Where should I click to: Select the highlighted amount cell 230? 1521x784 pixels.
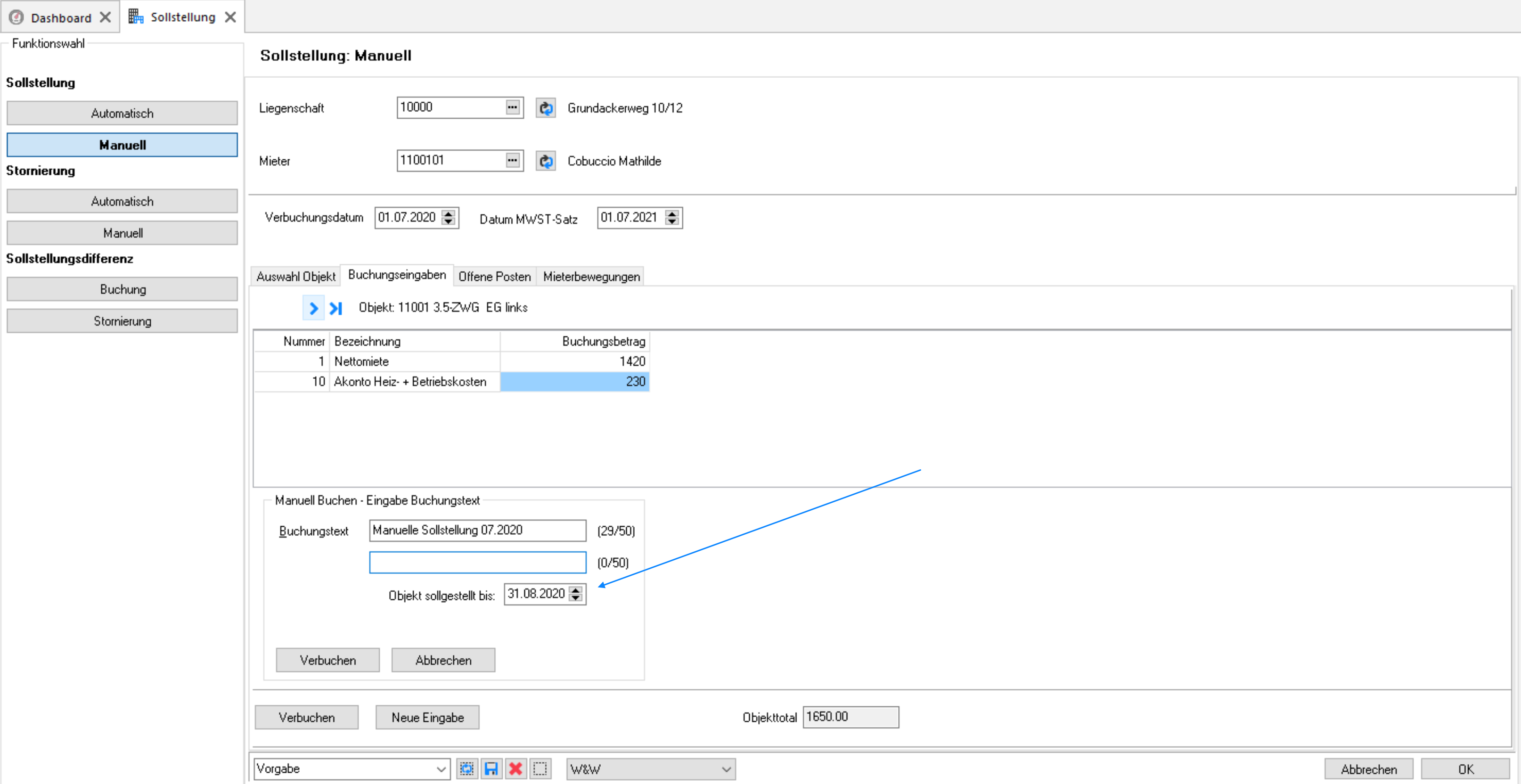pyautogui.click(x=574, y=381)
